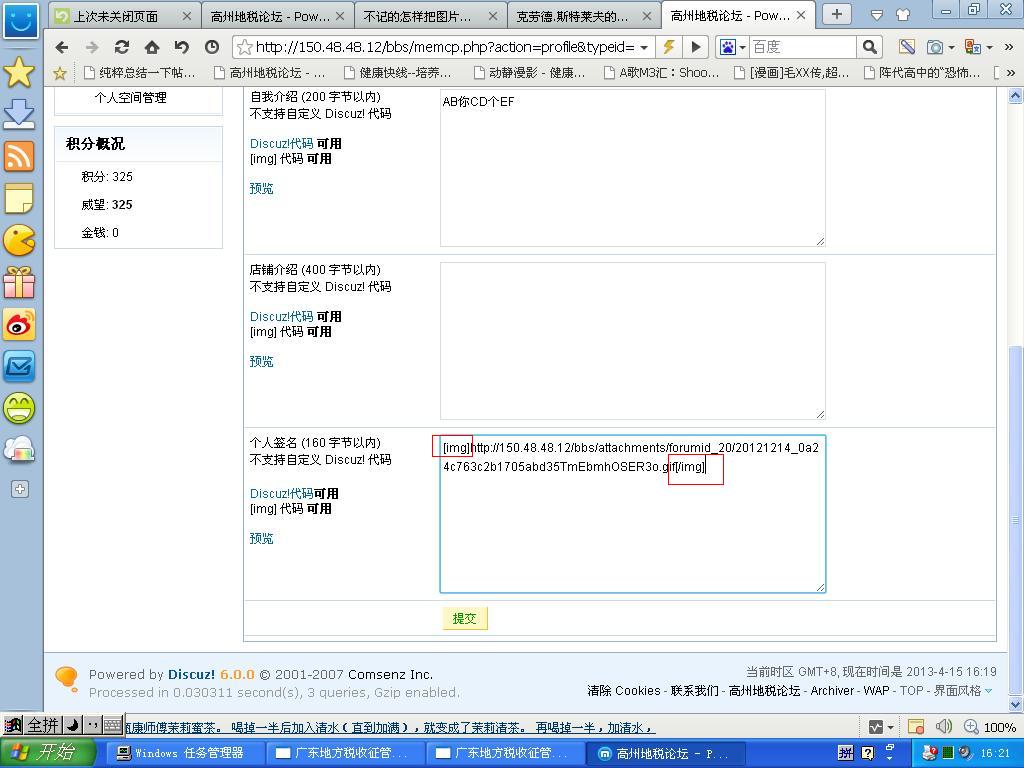1024x768 pixels.
Task: Open the RSS feed sidebar icon
Action: (x=19, y=156)
